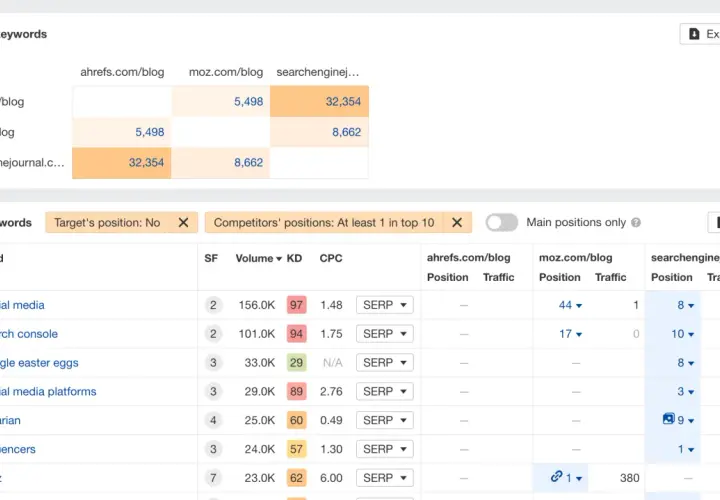This screenshot has height=500, width=720.
Task: Remove the Competitors' positions filter
Action: [x=457, y=223]
